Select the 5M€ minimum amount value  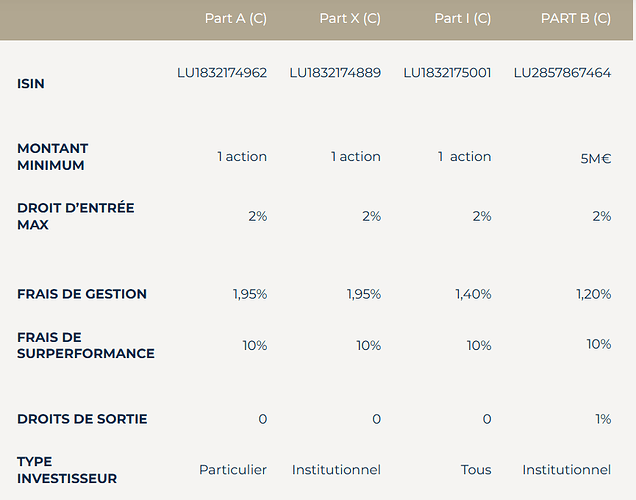596,158
